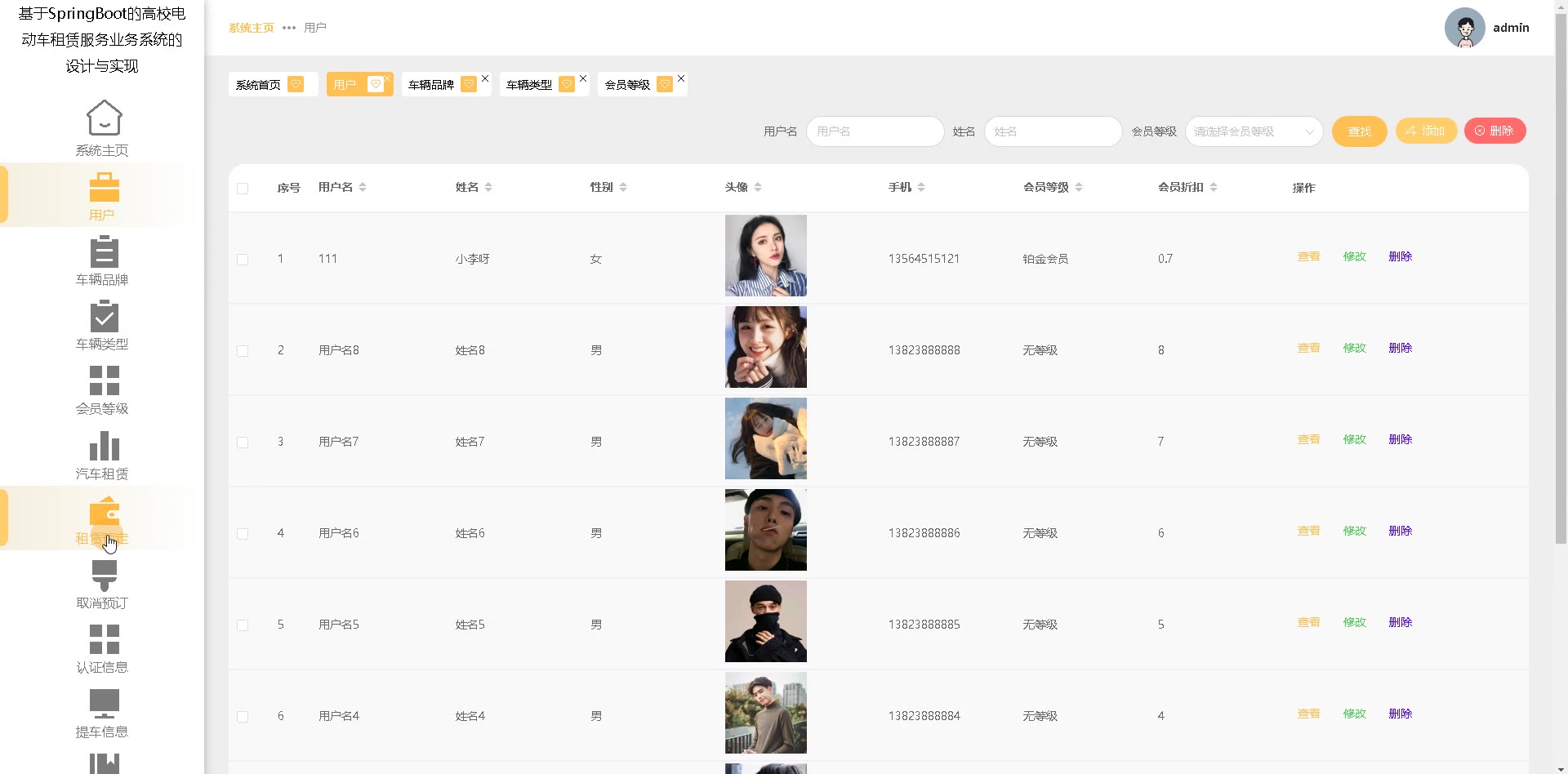The width and height of the screenshot is (1568, 774).
Task: Open avatar thumbnail of 姓名4
Action: [x=766, y=713]
